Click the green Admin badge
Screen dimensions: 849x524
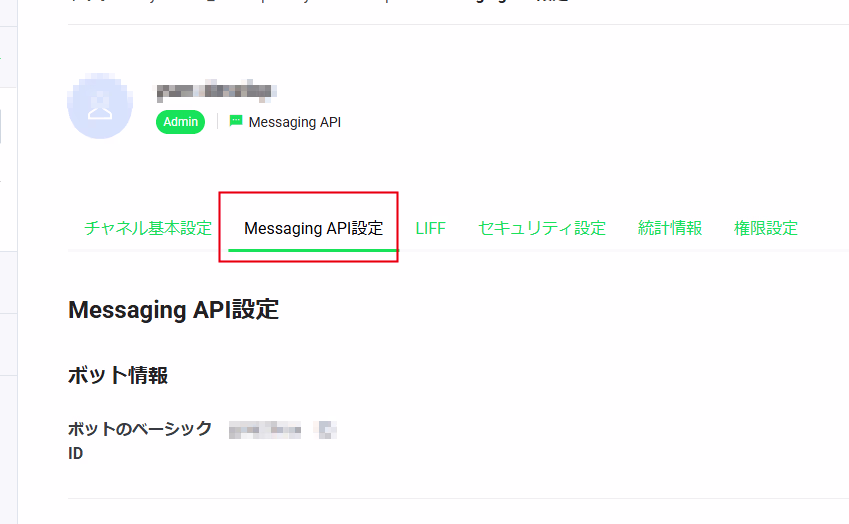(180, 122)
